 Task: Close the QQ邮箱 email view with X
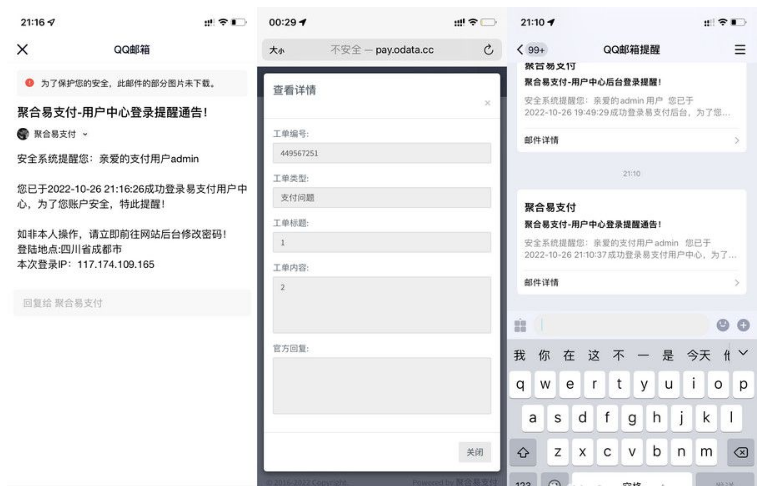point(22,49)
